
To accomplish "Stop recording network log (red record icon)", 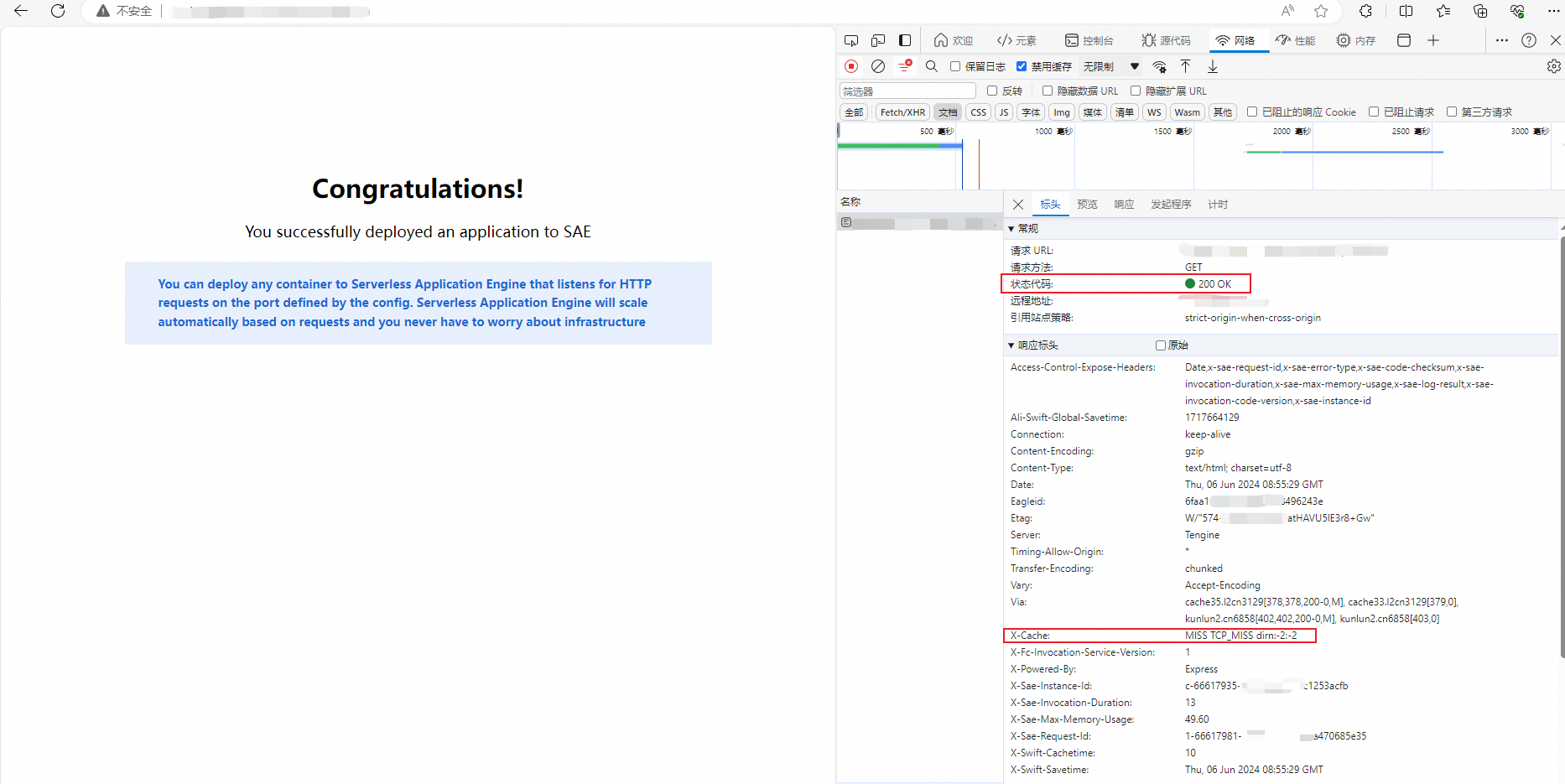I will 851,66.
